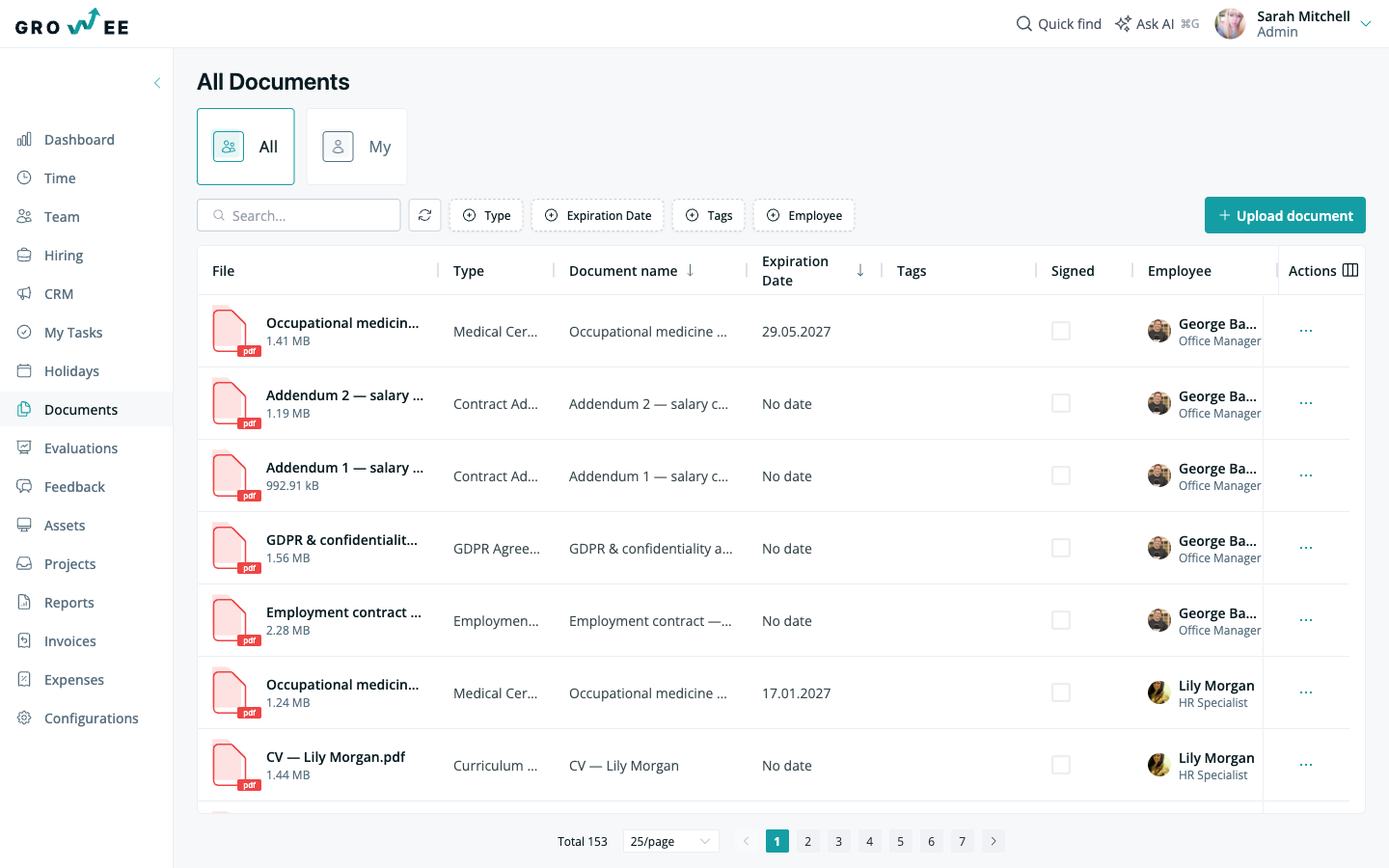
Task: Open the Time clock icon
Action: point(24,178)
